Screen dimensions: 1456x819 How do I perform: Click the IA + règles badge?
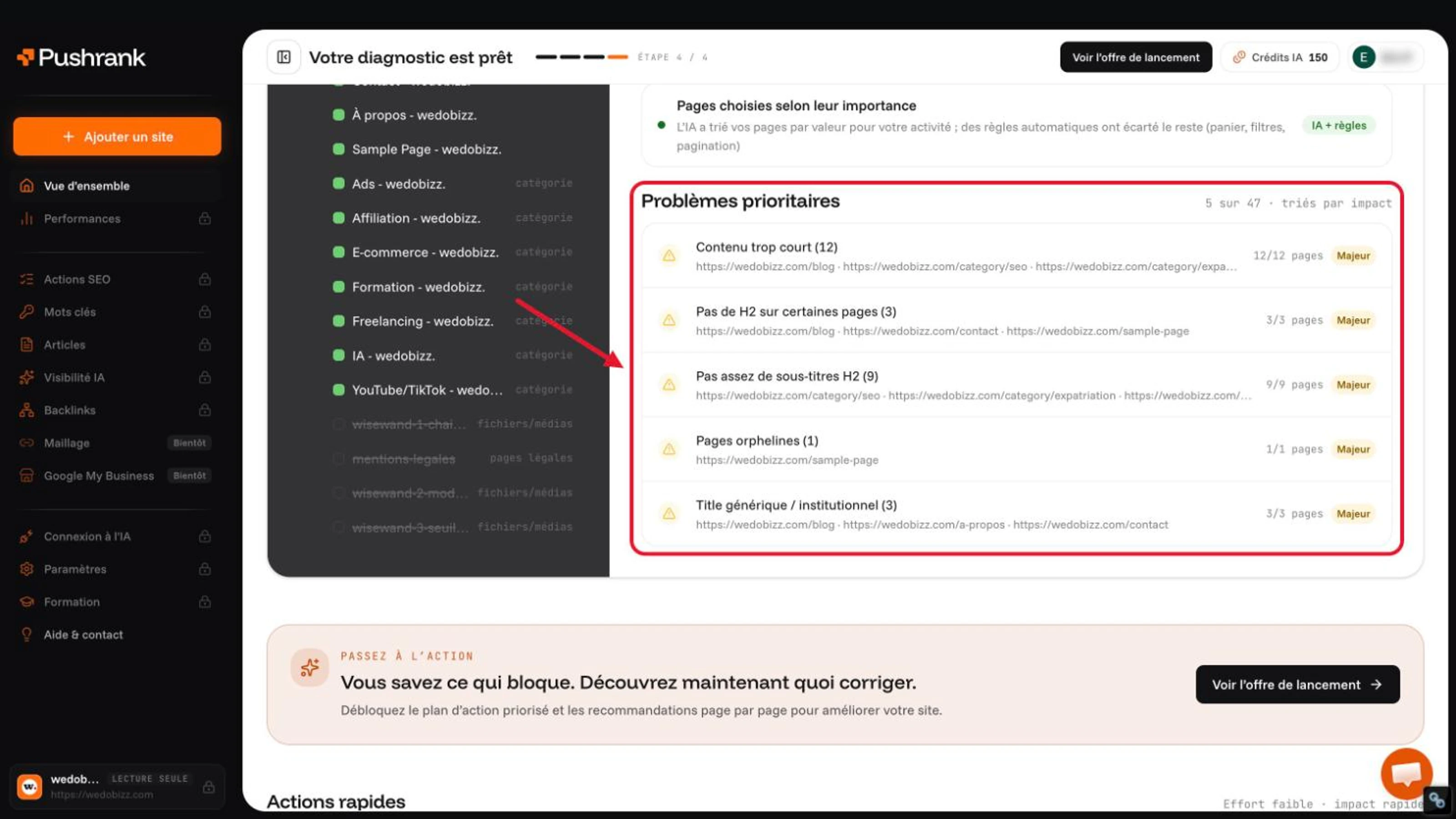pyautogui.click(x=1339, y=126)
